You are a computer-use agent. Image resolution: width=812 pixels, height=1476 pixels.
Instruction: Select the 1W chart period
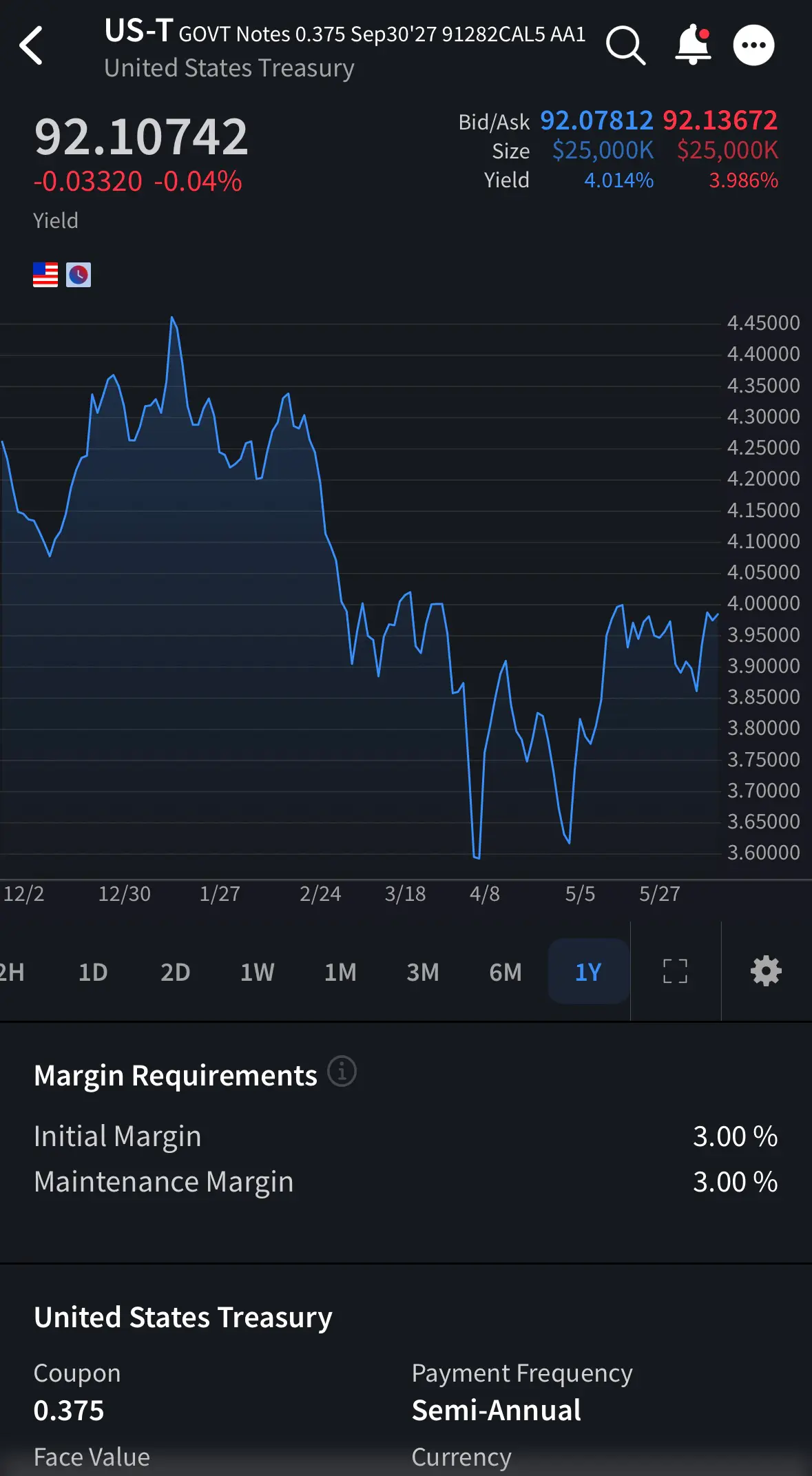coord(257,972)
